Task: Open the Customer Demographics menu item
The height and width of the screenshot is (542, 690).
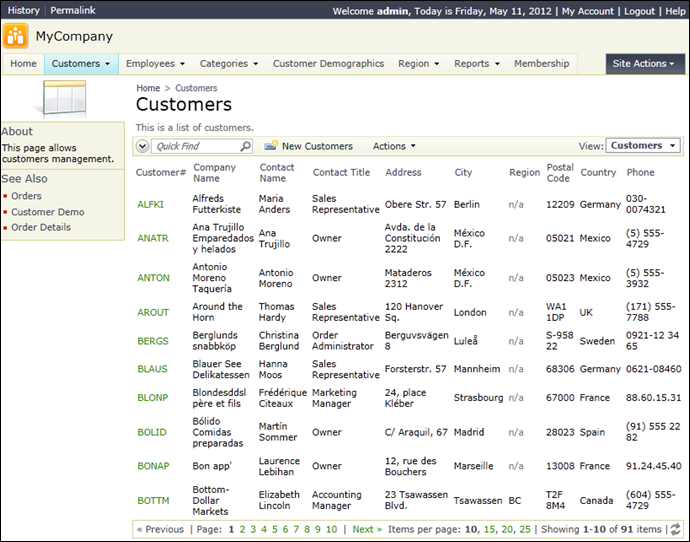Action: click(x=328, y=63)
